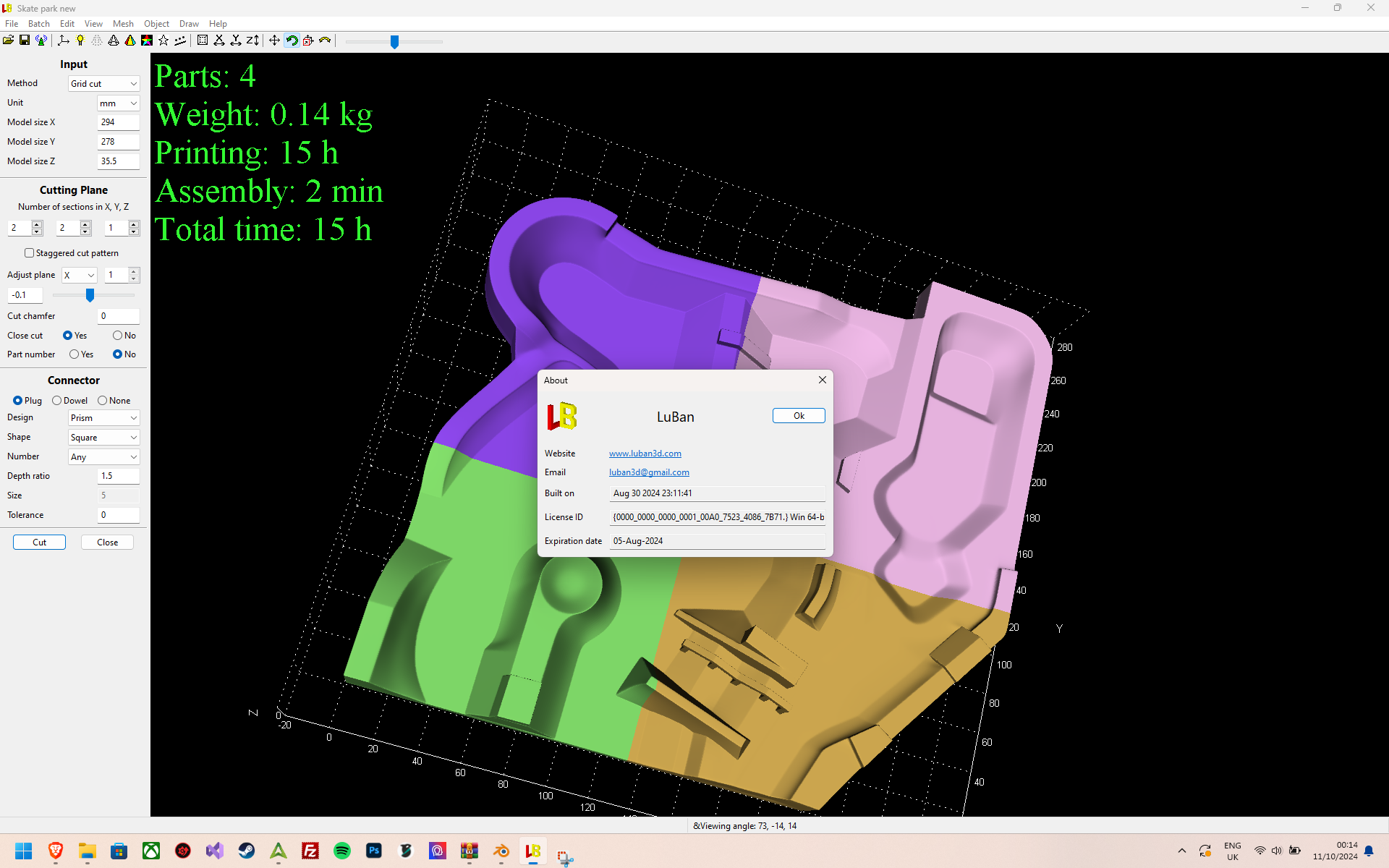The image size is (1389, 868).
Task: Toggle the bounding box display
Action: (203, 41)
